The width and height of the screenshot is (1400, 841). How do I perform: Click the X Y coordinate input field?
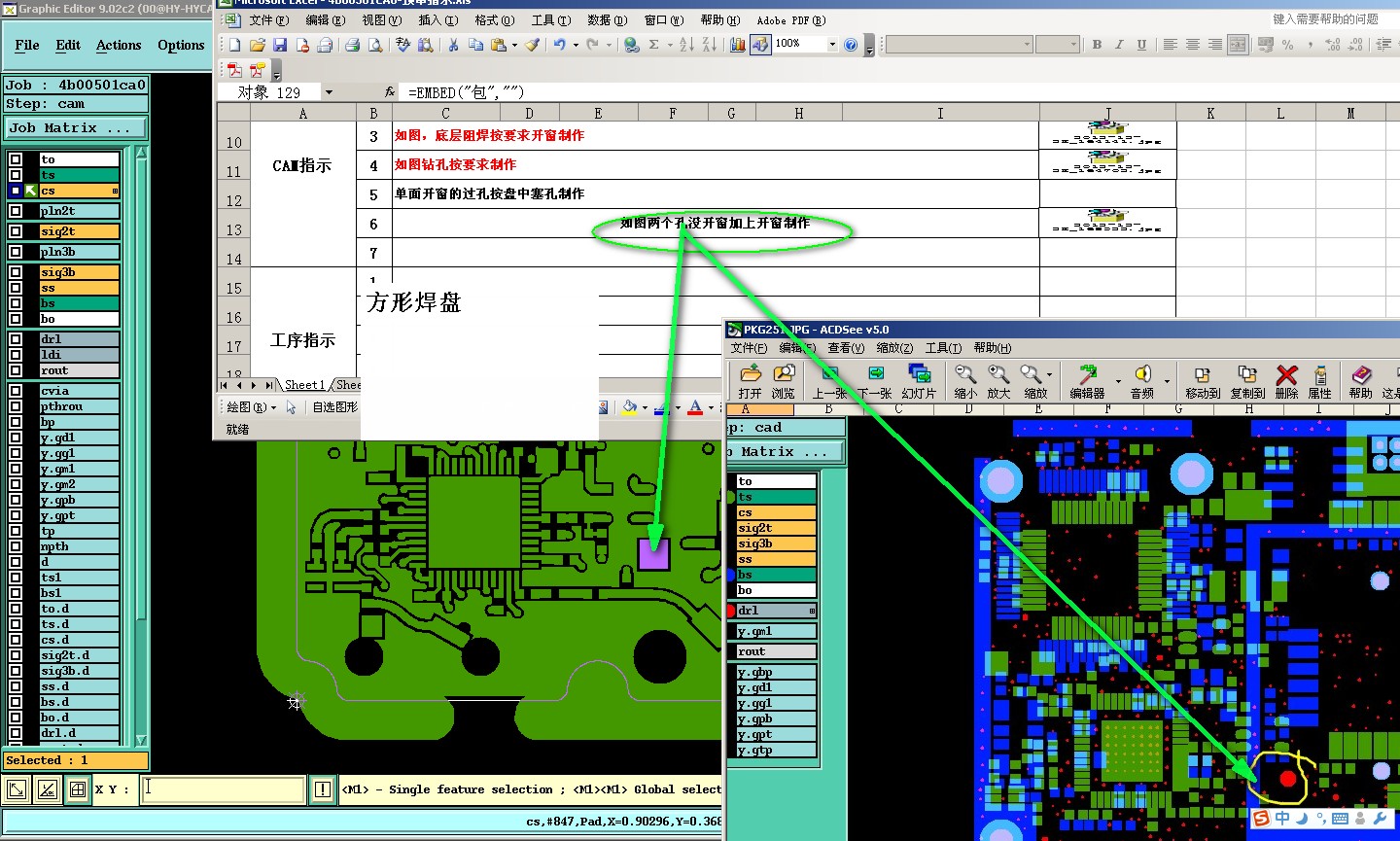click(224, 789)
